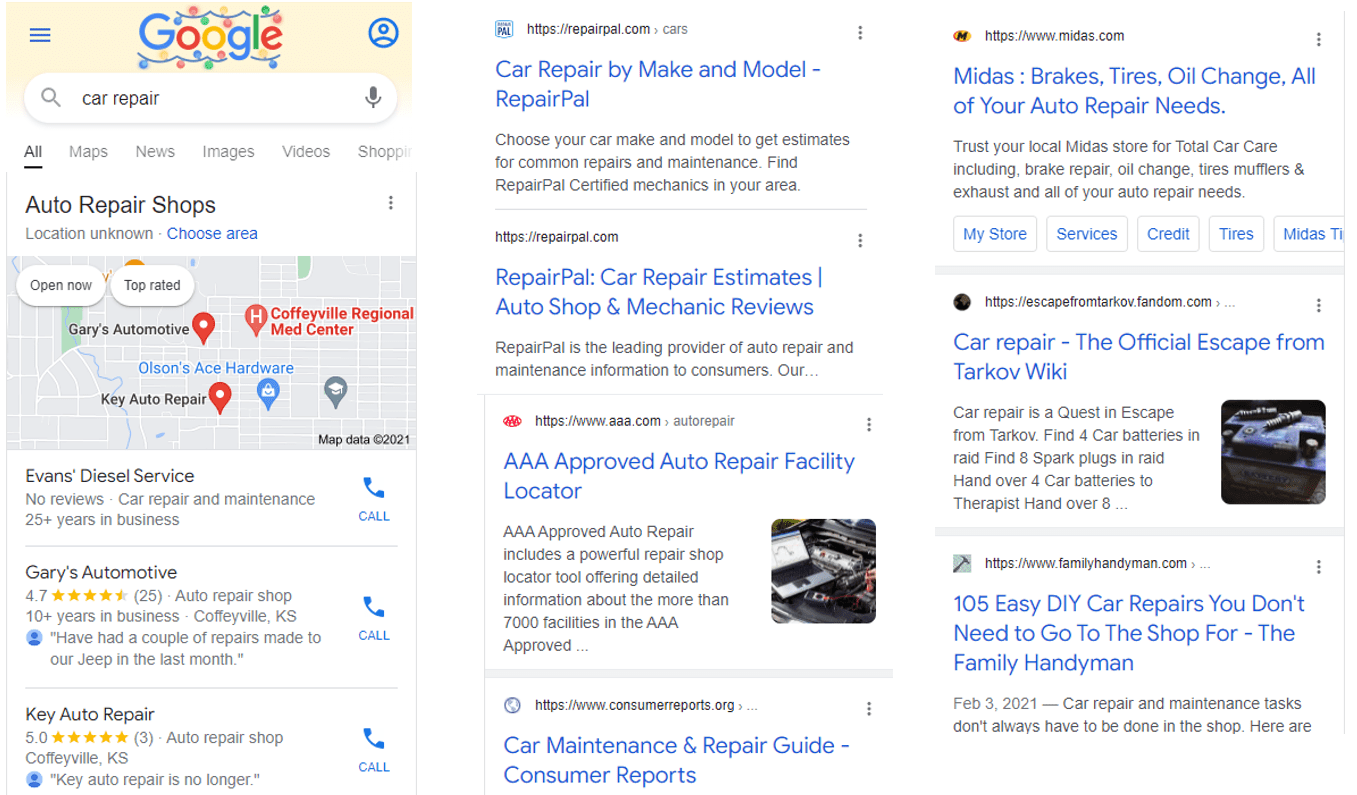The height and width of the screenshot is (795, 1357).
Task: Open AAA Approved Auto Repair Facility Locator
Action: click(679, 476)
